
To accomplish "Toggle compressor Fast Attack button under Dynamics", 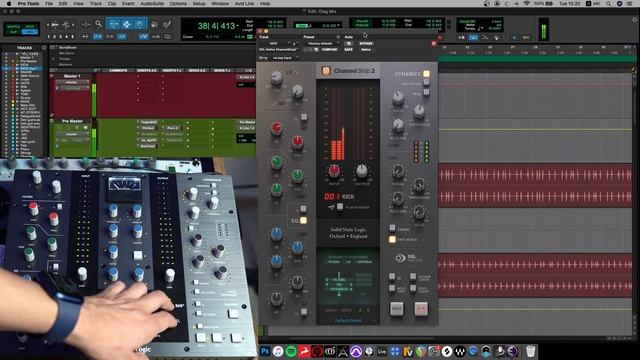I will coord(426,82).
